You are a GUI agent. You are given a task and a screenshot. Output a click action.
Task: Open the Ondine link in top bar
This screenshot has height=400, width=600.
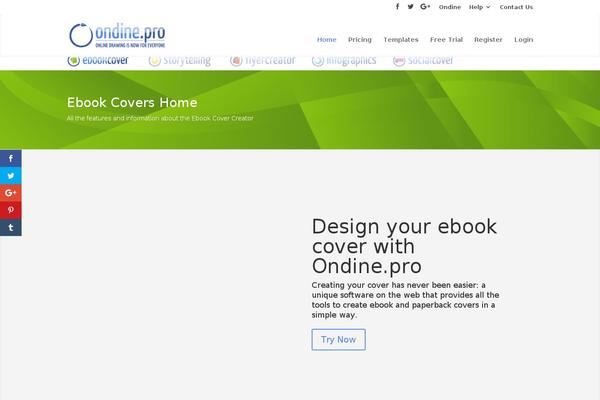pos(450,7)
